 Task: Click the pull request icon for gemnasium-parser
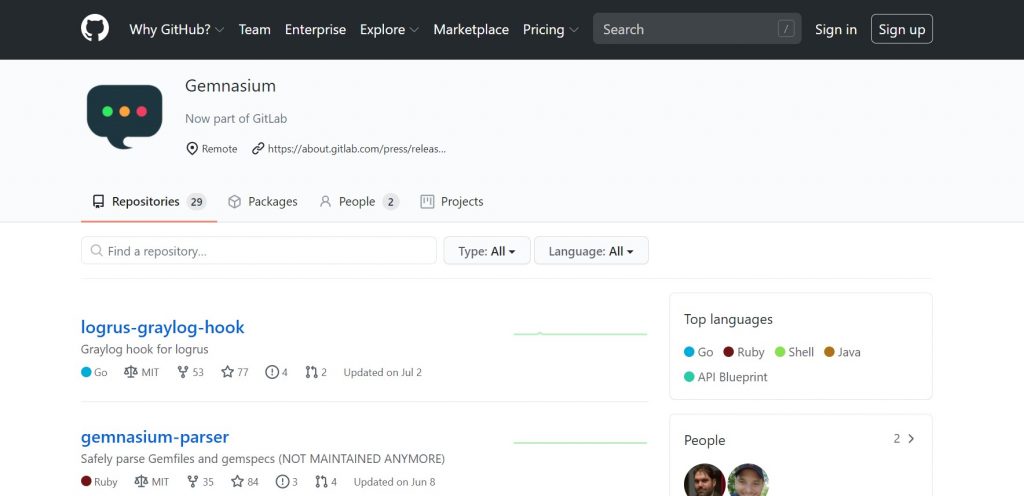321,482
